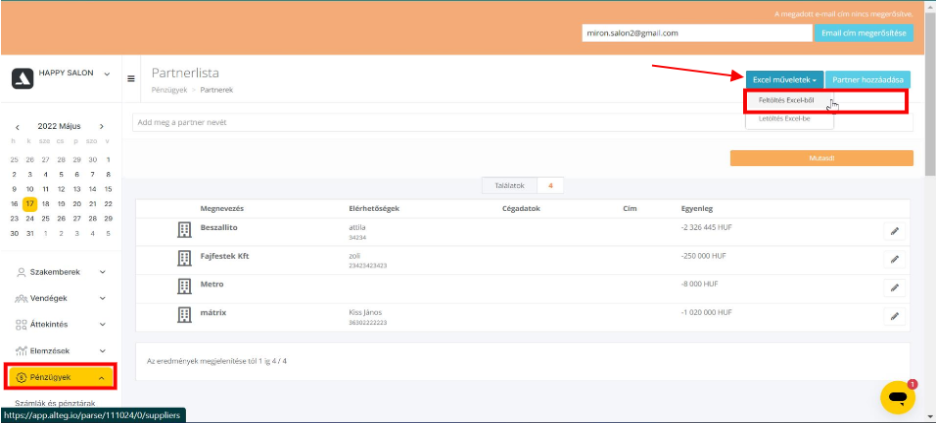The width and height of the screenshot is (936, 423).
Task: Click the edit pencil for Fajfestek Kft
Action: [894, 259]
